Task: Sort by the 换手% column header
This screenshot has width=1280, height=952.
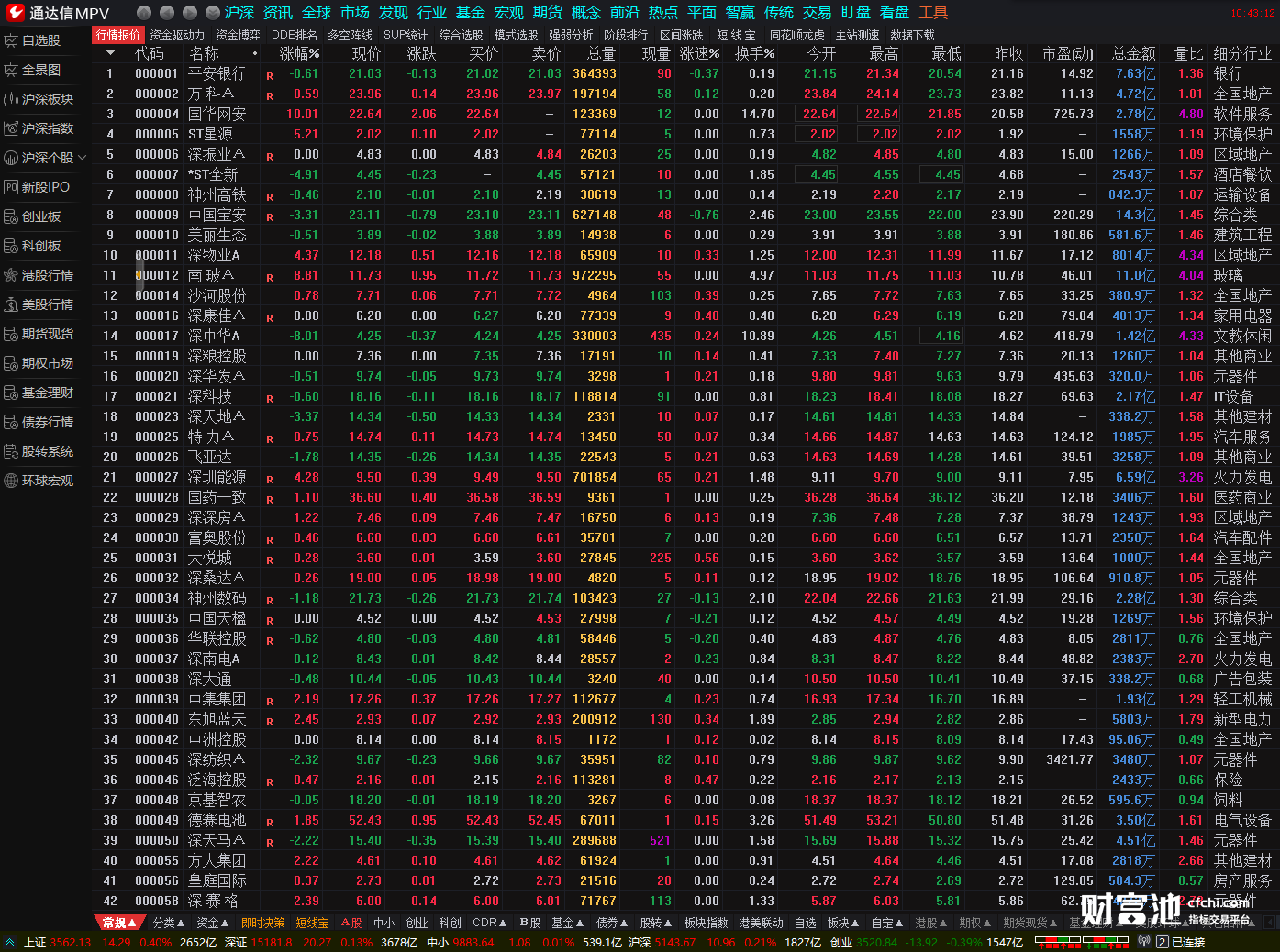Action: (x=754, y=53)
